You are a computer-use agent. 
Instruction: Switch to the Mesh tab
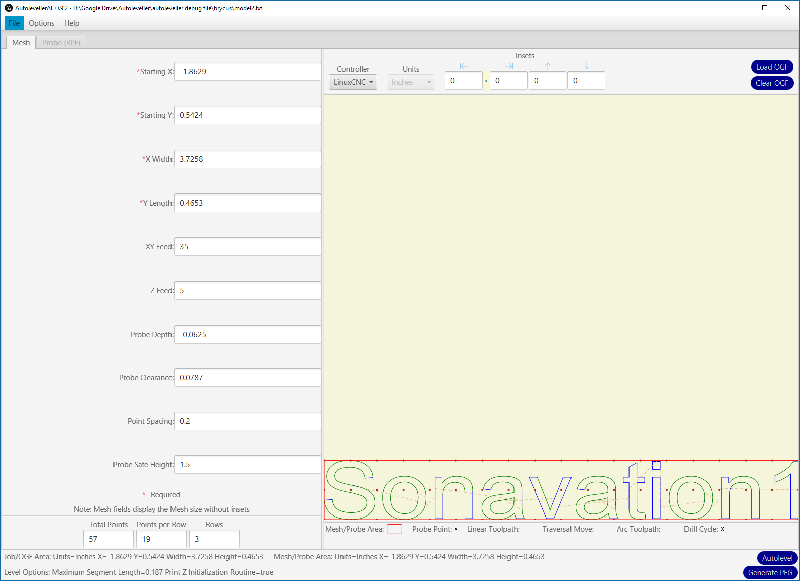pyautogui.click(x=20, y=42)
